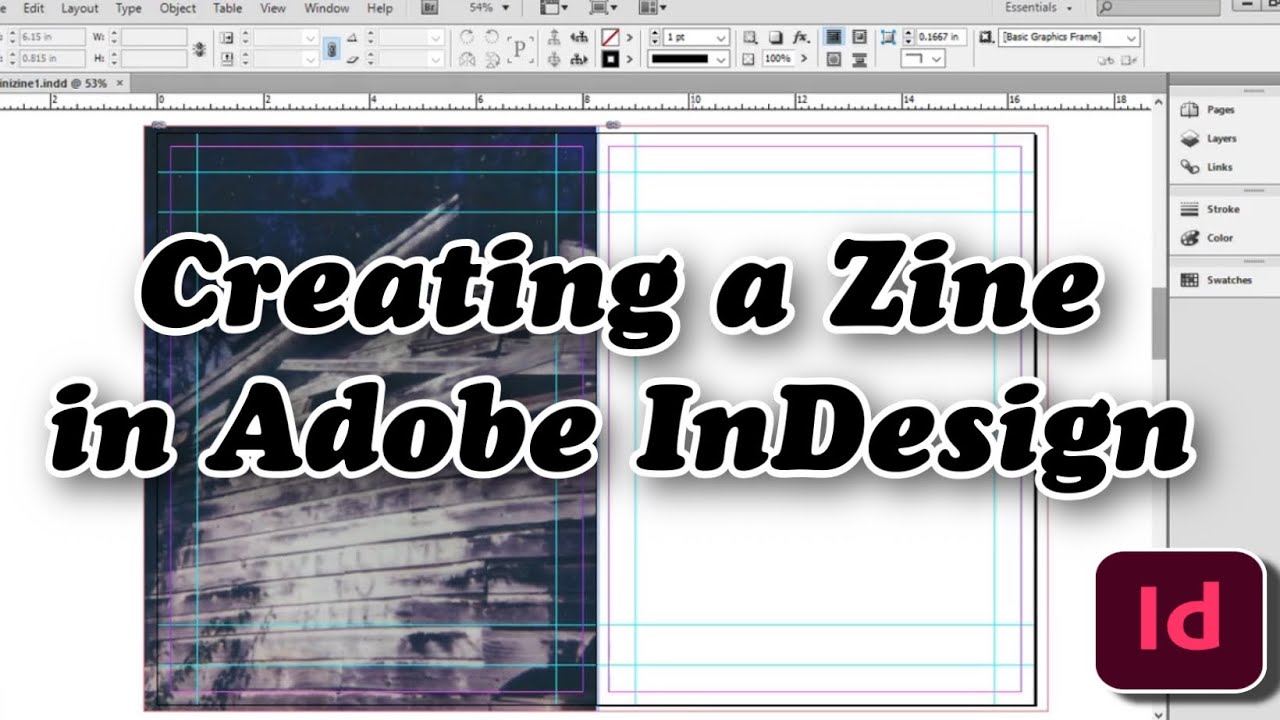
Task: Open the Help menu
Action: tap(380, 8)
